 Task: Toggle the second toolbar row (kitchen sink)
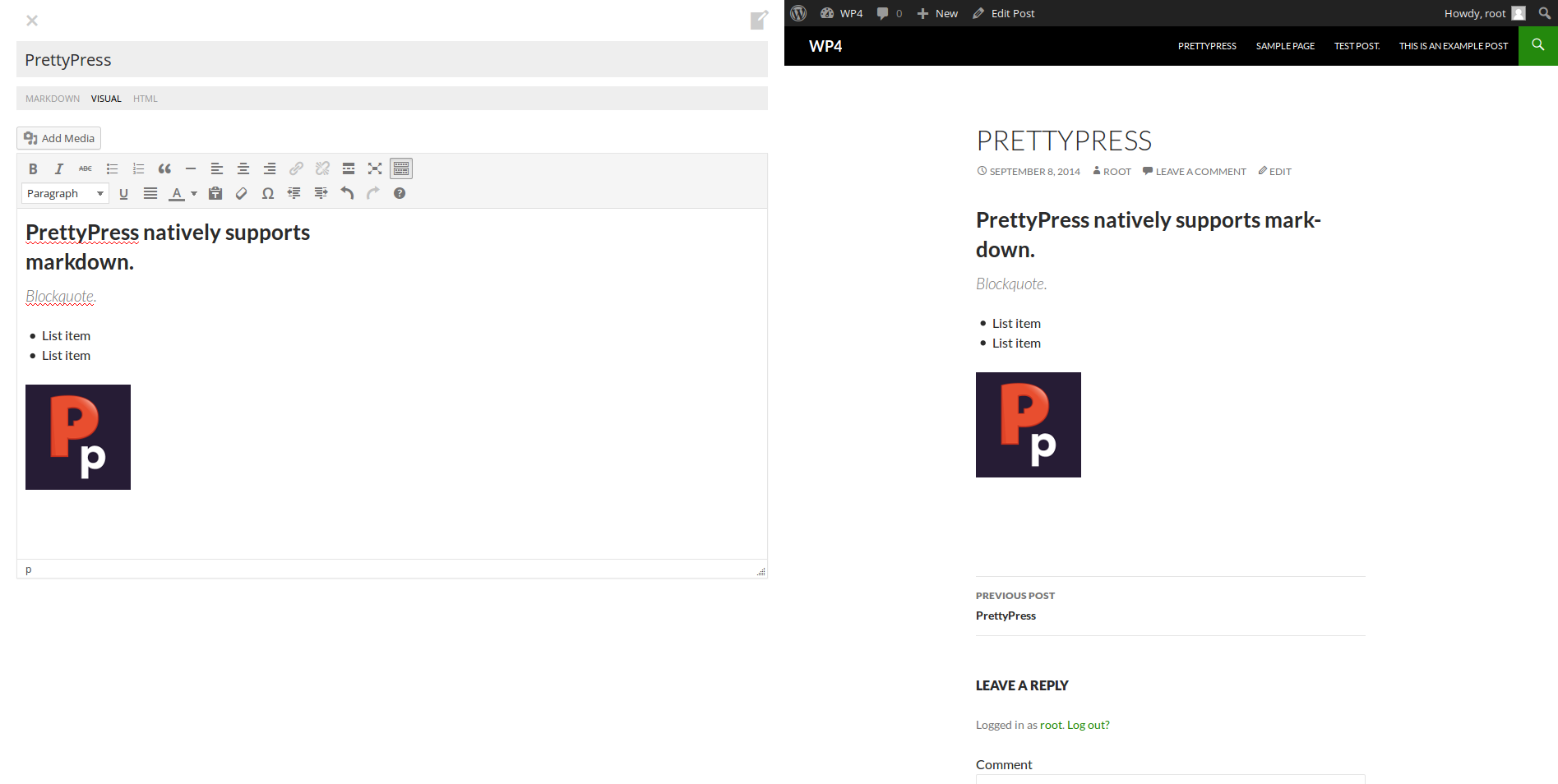point(401,168)
